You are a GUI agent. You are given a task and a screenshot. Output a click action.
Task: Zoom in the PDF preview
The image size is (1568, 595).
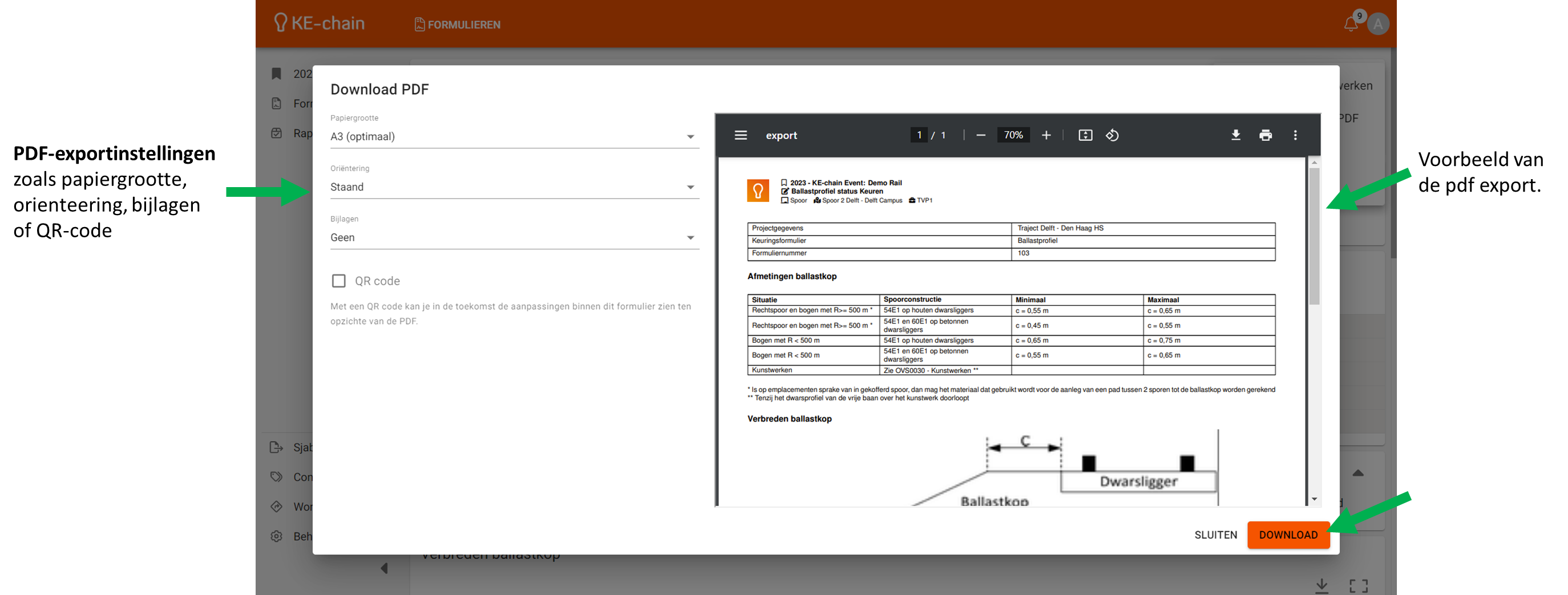[x=1046, y=135]
